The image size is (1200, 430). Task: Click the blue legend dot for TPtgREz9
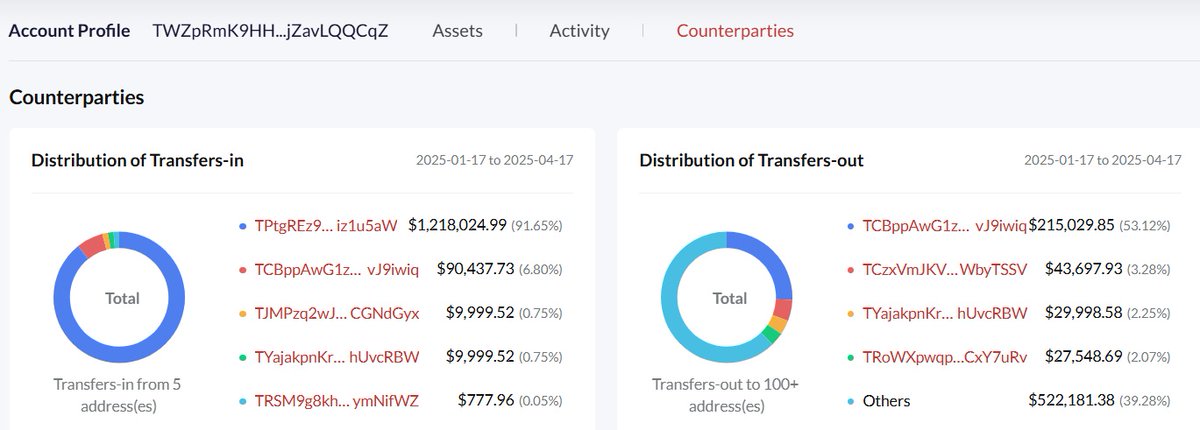(x=242, y=226)
